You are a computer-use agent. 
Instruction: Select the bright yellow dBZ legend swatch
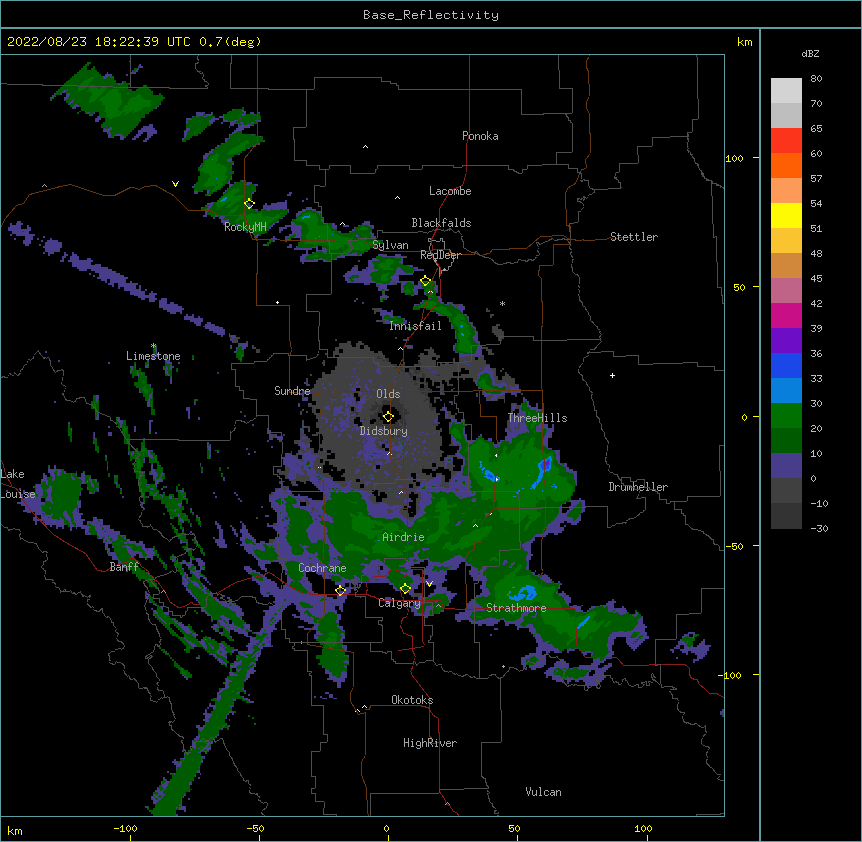[x=786, y=215]
